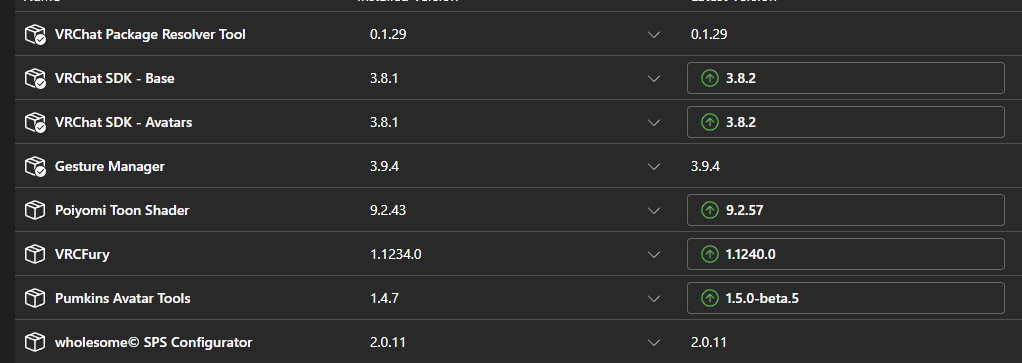
Task: Open version dropdown for Gesture Manager
Action: 654,167
